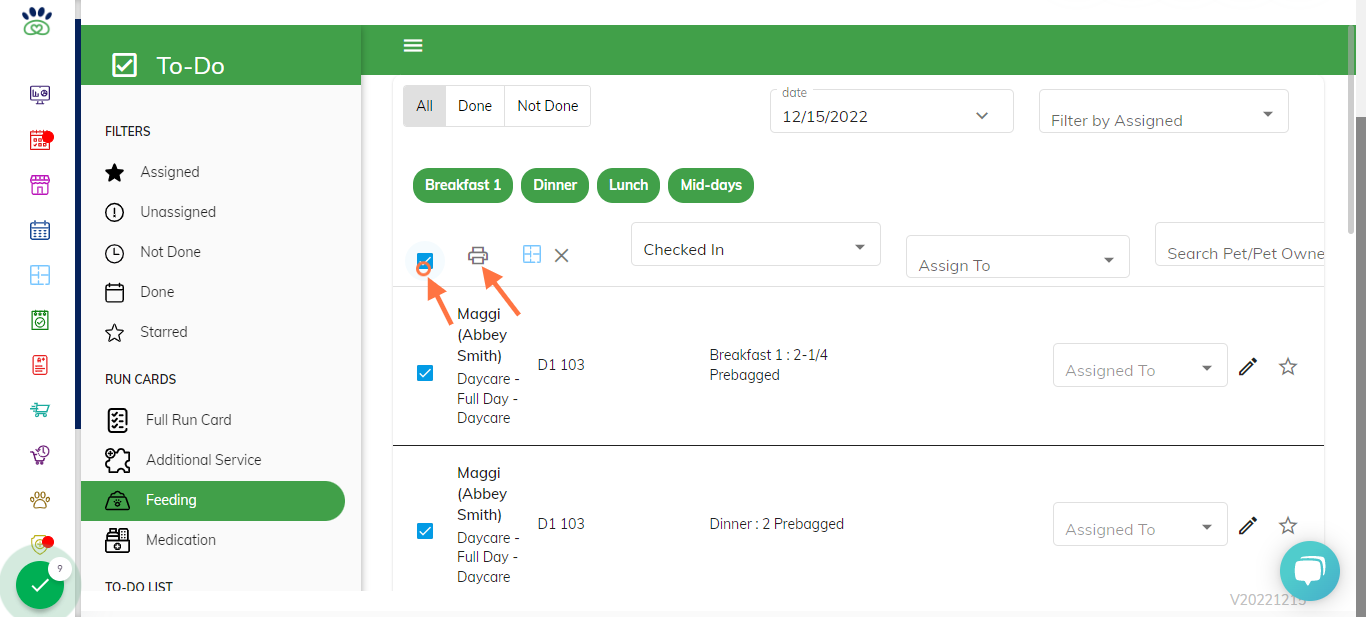Open the Filter by Assigned dropdown

coord(1164,111)
